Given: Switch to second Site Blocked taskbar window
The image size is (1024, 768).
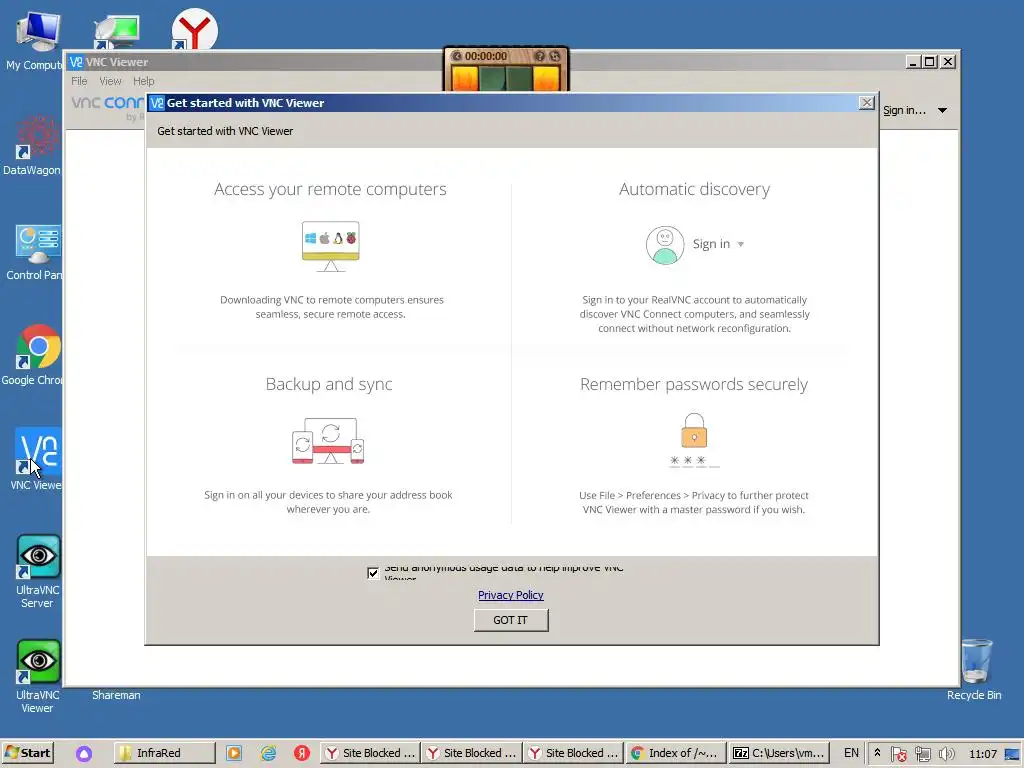Looking at the screenshot, I should coord(472,753).
